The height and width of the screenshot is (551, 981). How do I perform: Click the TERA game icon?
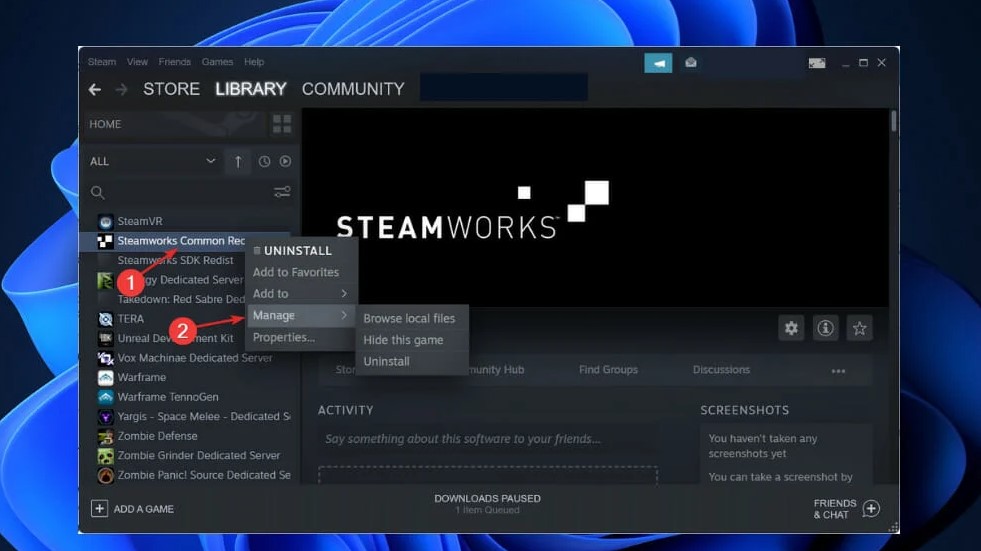pos(105,319)
